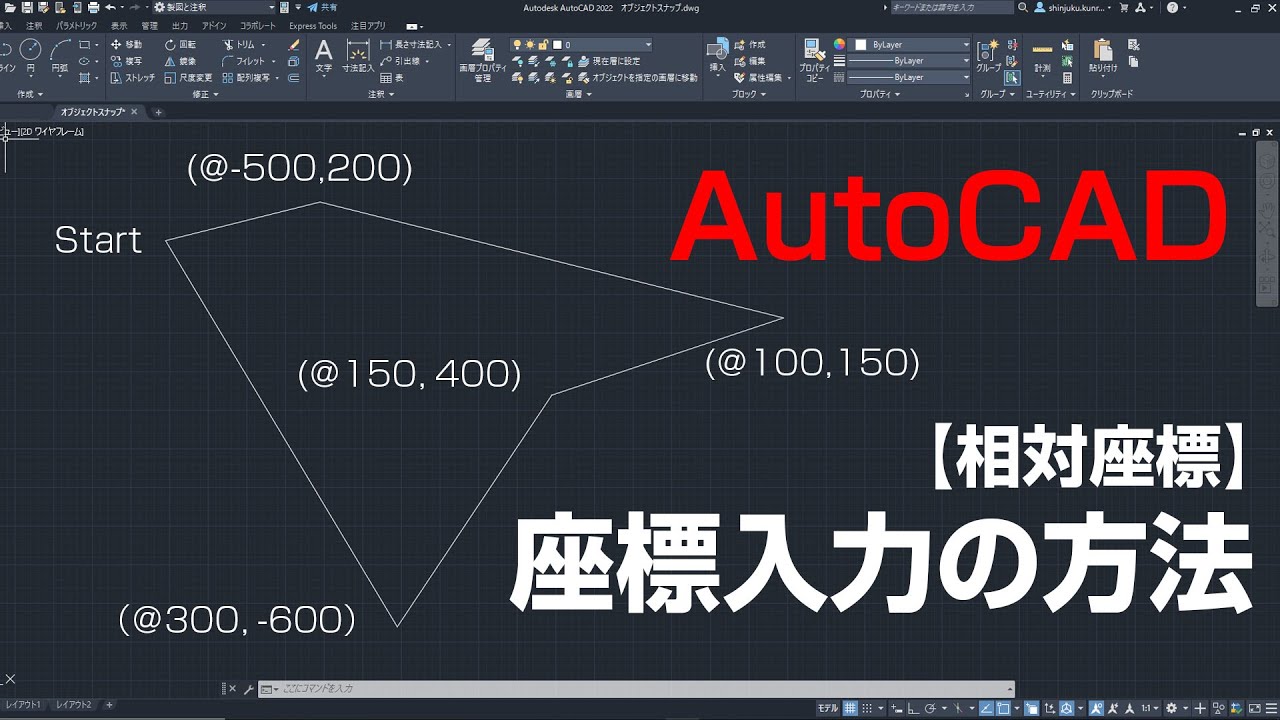Click the object color wheel swatch
The image size is (1280, 720).
pyautogui.click(x=839, y=45)
